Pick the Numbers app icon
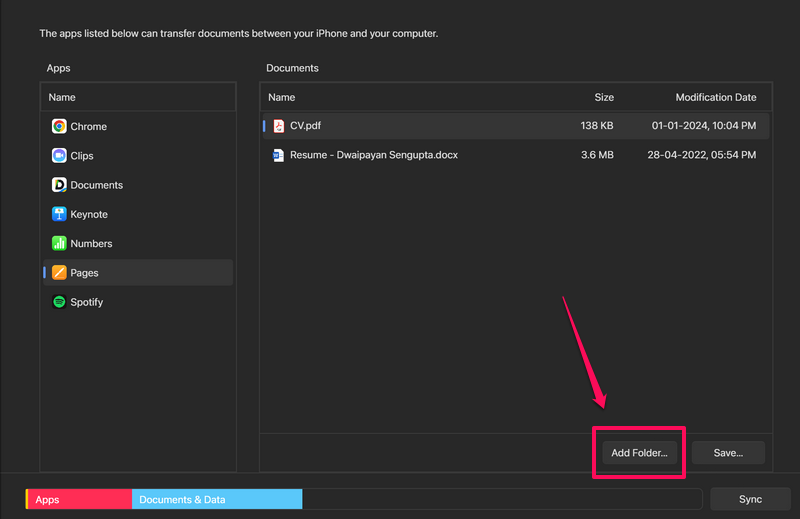Viewport: 800px width, 519px height. 60,243
